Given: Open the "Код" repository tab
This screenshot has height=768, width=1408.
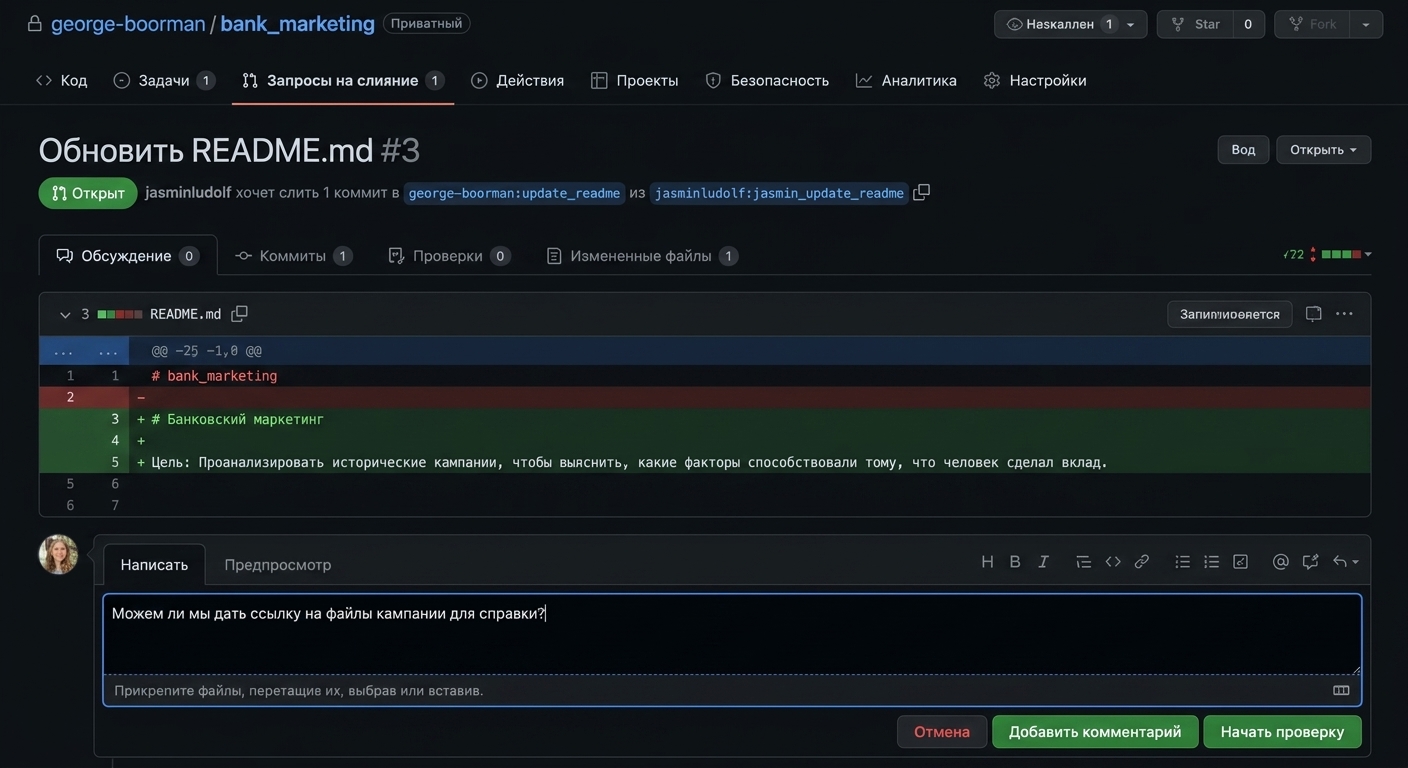Looking at the screenshot, I should pos(61,80).
